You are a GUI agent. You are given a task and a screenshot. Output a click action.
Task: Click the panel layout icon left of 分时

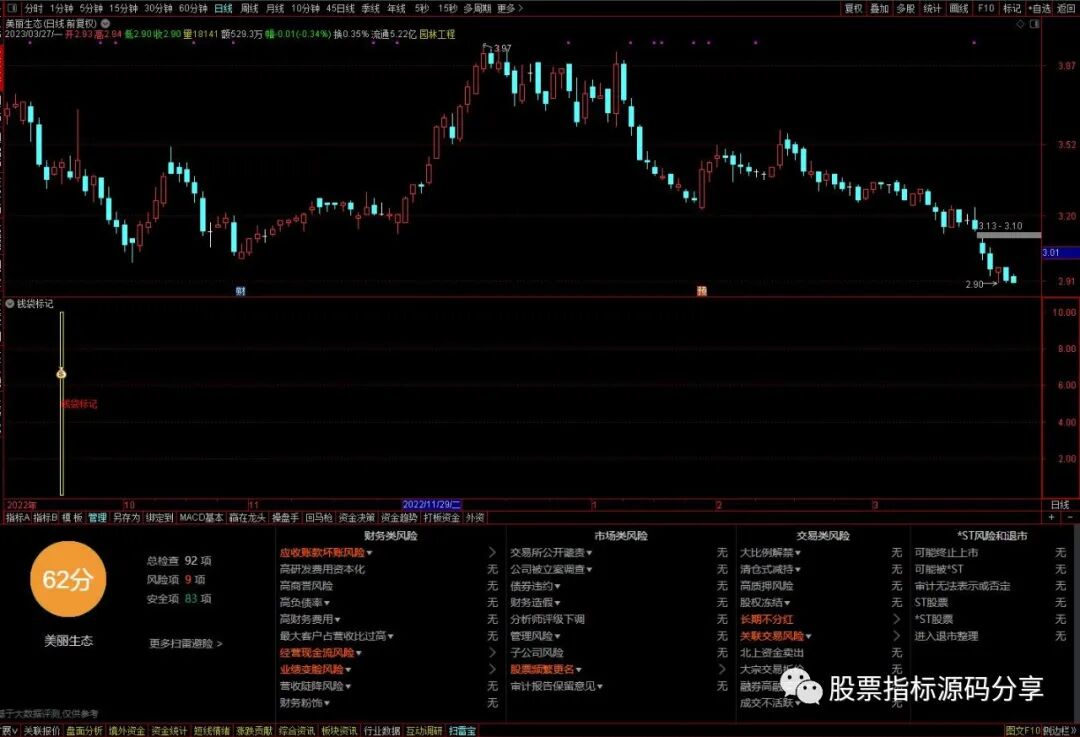(x=12, y=8)
